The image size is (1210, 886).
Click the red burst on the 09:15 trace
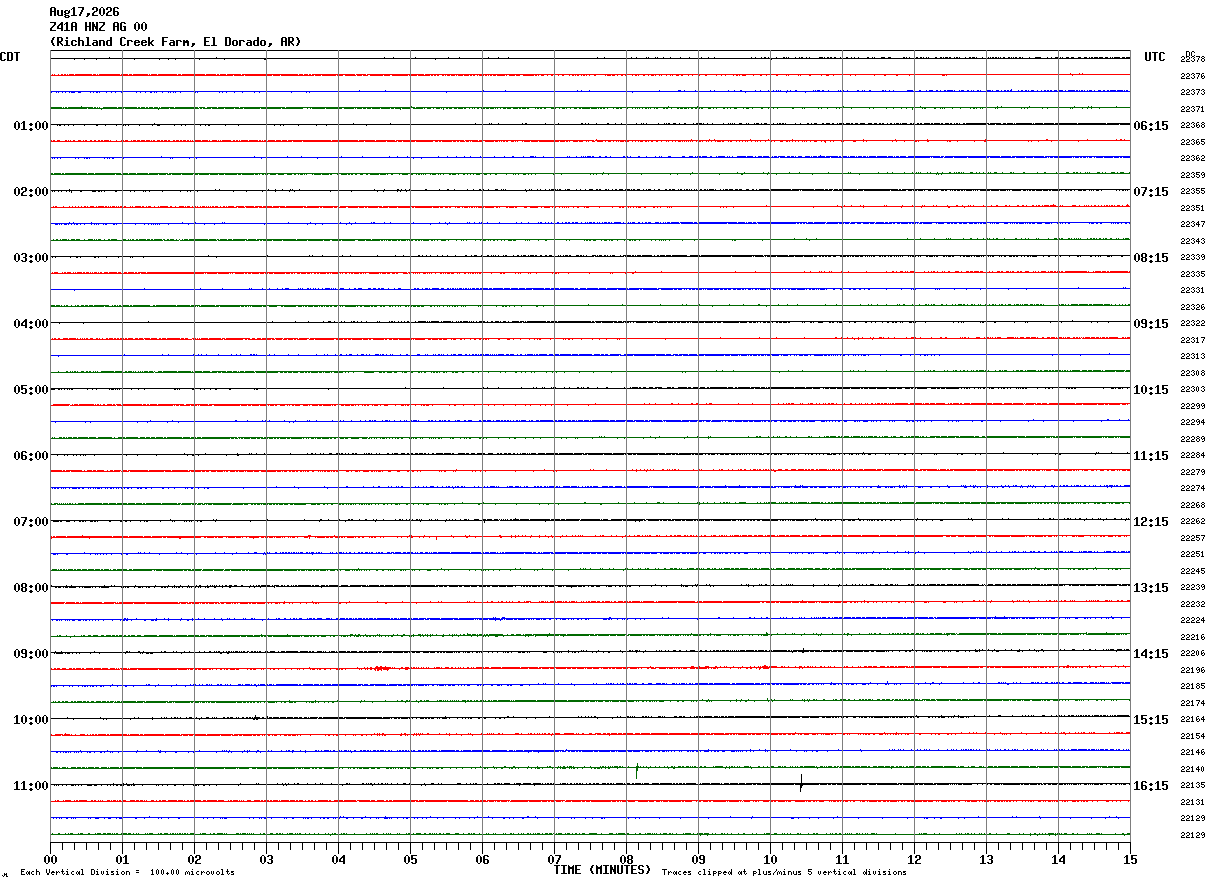tap(380, 667)
